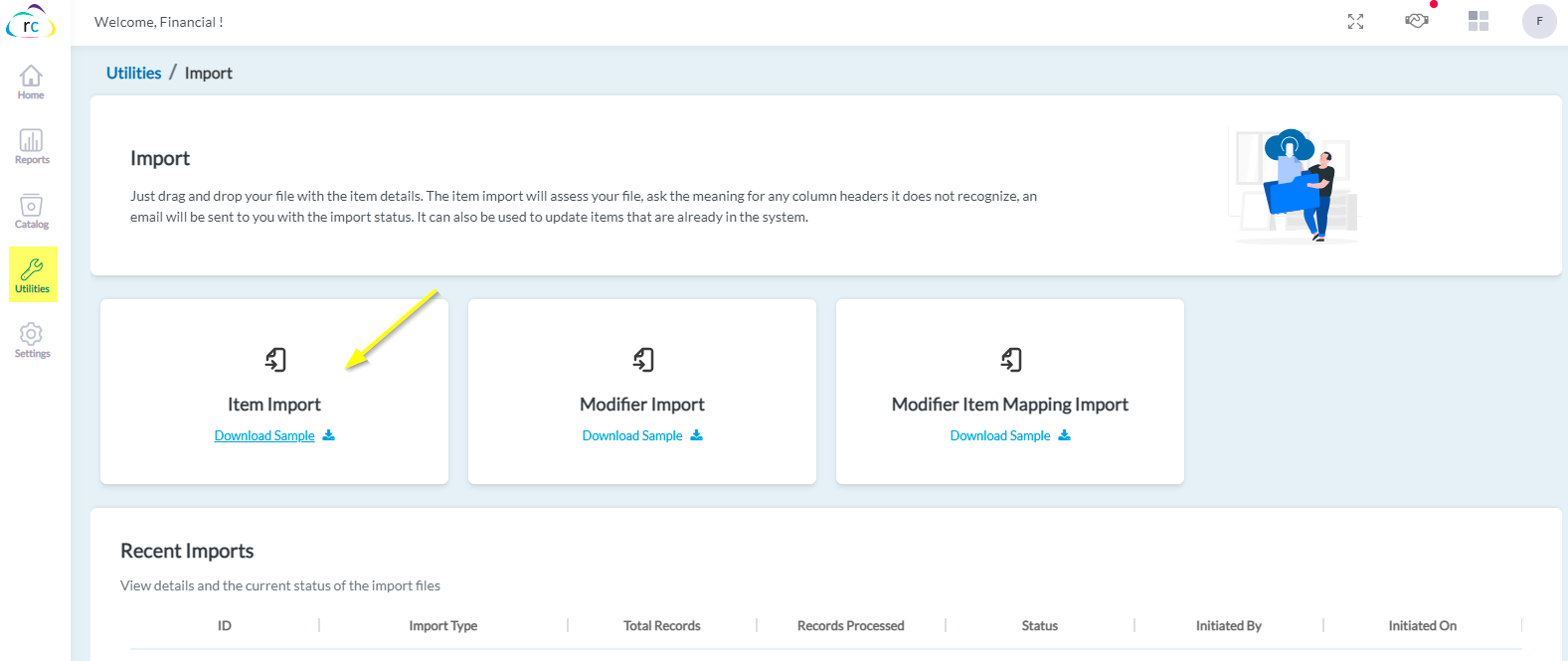Viewport: 1568px width, 661px height.
Task: Open the app grid switcher icon
Action: 1479,21
